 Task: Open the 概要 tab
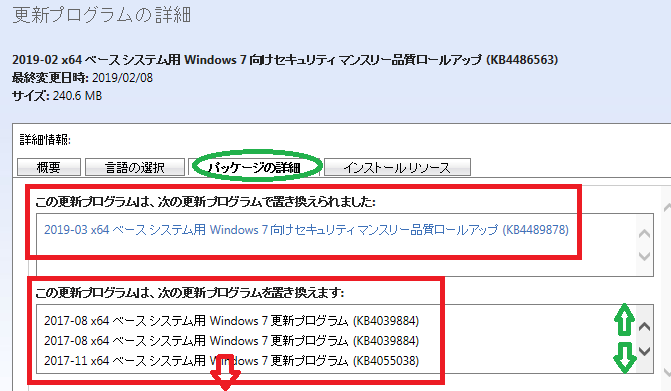pos(49,167)
